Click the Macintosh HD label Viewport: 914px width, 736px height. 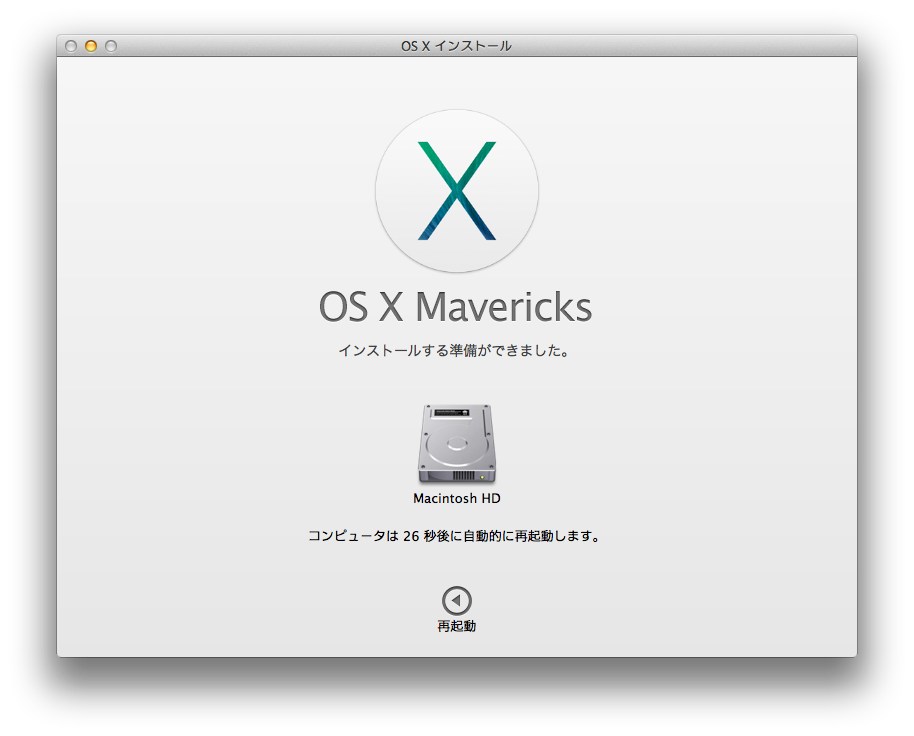pyautogui.click(x=456, y=498)
